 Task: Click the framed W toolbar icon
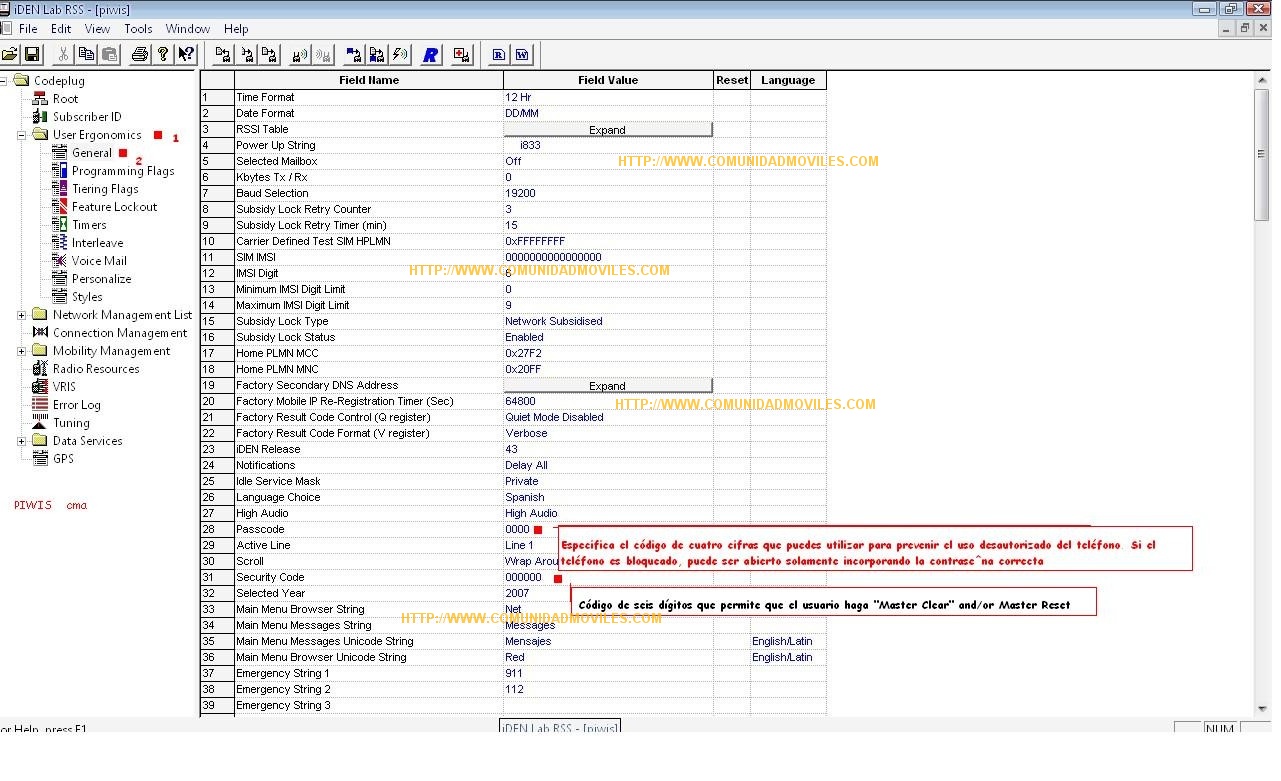click(522, 54)
